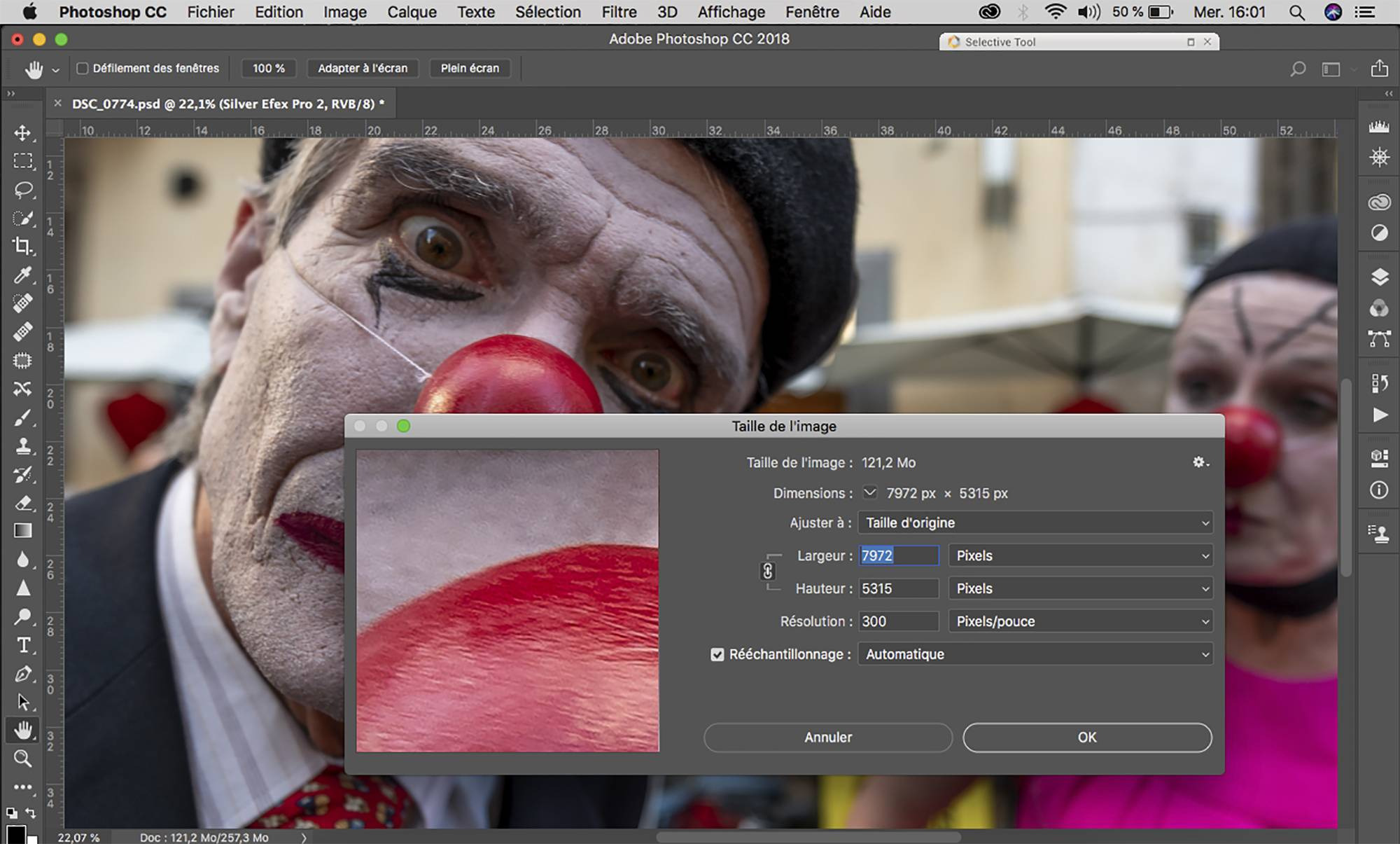The width and height of the screenshot is (1400, 844).
Task: Click the dialog preview thumbnail
Action: tap(507, 601)
